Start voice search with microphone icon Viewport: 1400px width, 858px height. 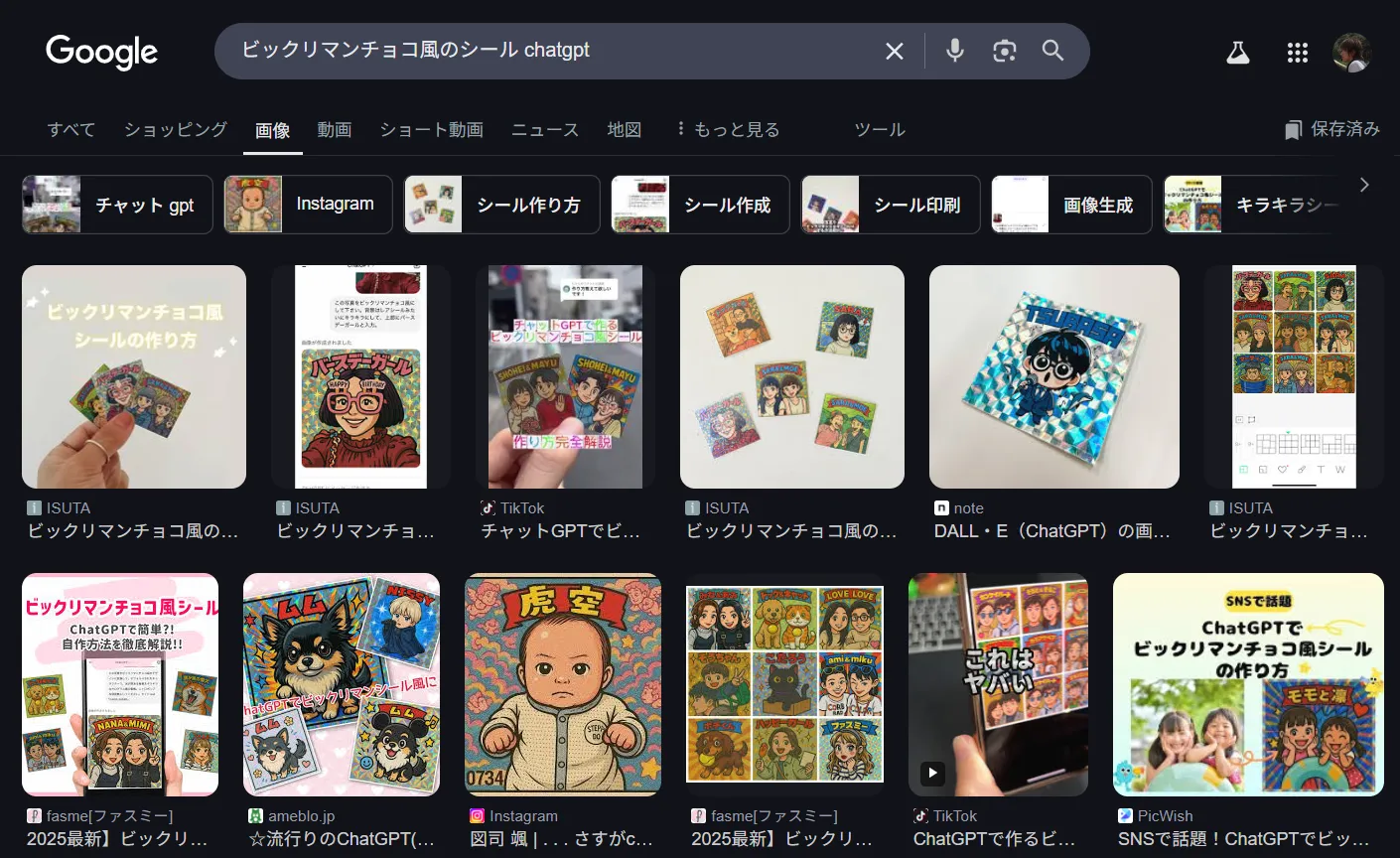(954, 51)
